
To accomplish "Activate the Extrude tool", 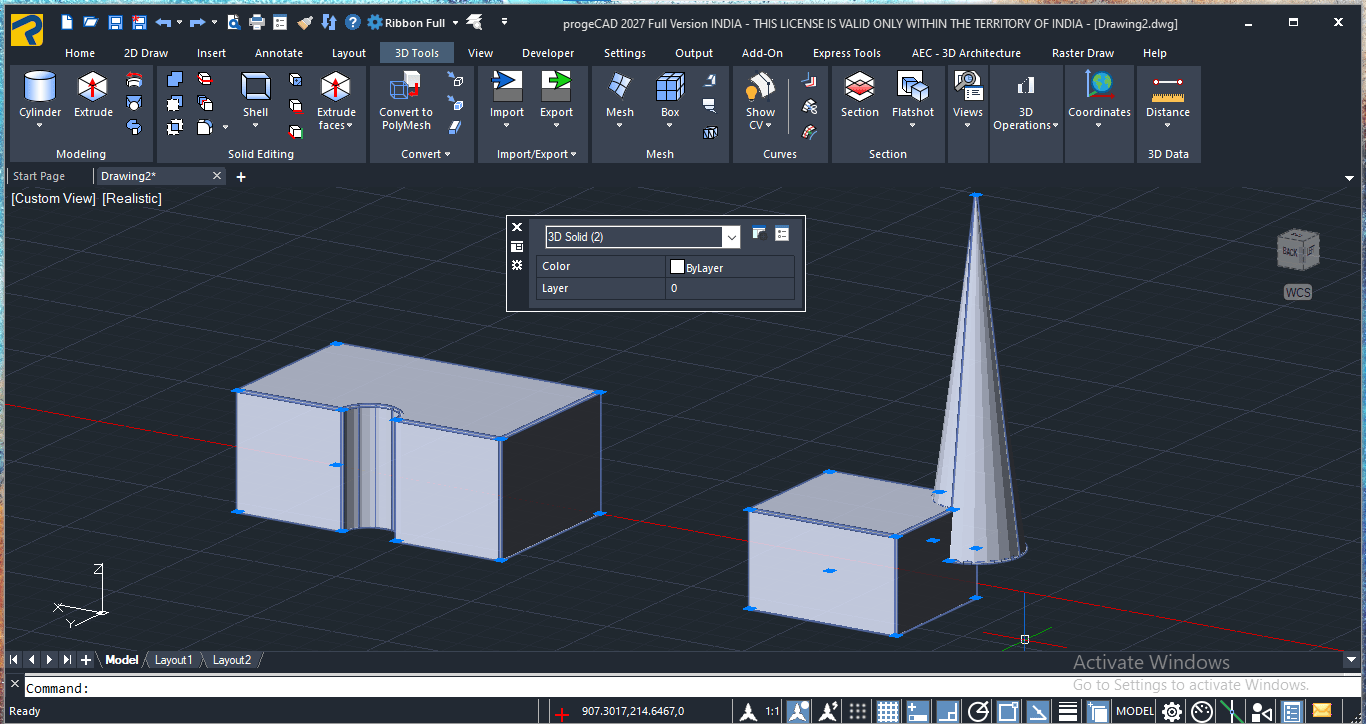I will click(x=93, y=95).
